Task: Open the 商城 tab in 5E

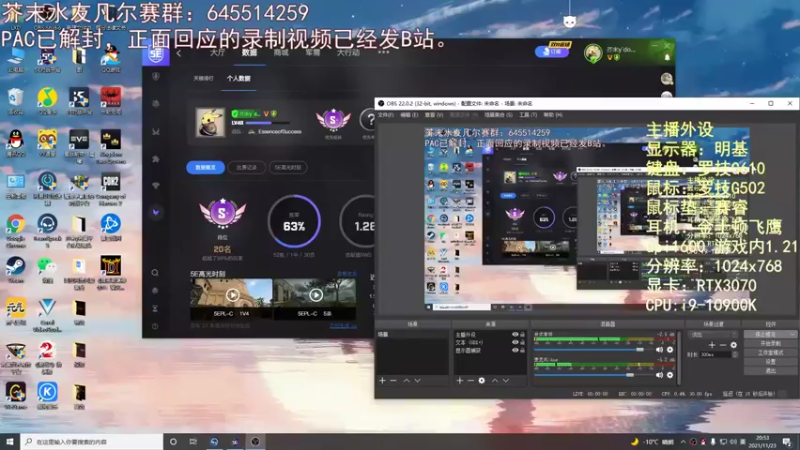Action: [281, 53]
